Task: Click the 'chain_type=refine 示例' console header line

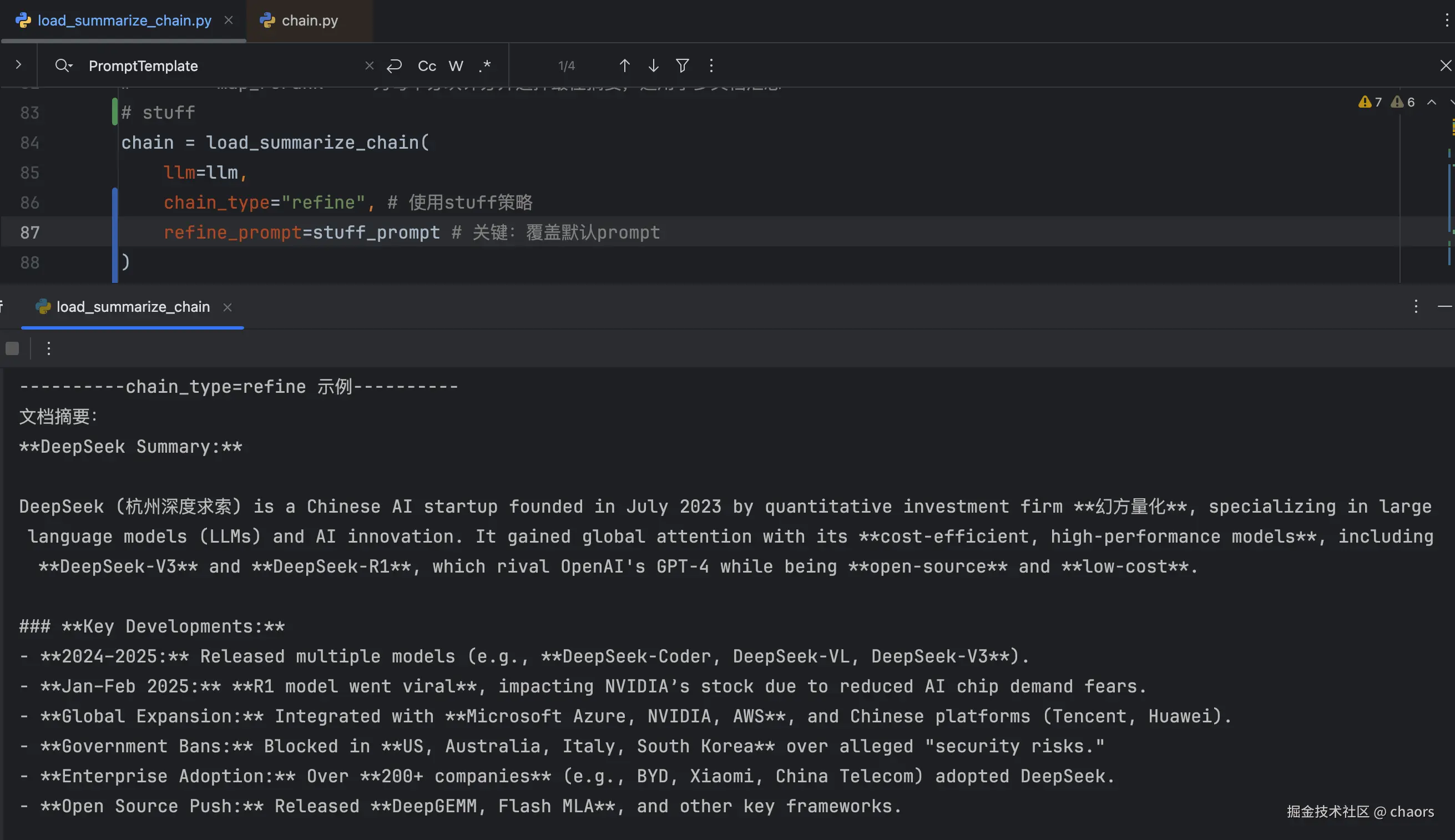Action: pyautogui.click(x=238, y=387)
